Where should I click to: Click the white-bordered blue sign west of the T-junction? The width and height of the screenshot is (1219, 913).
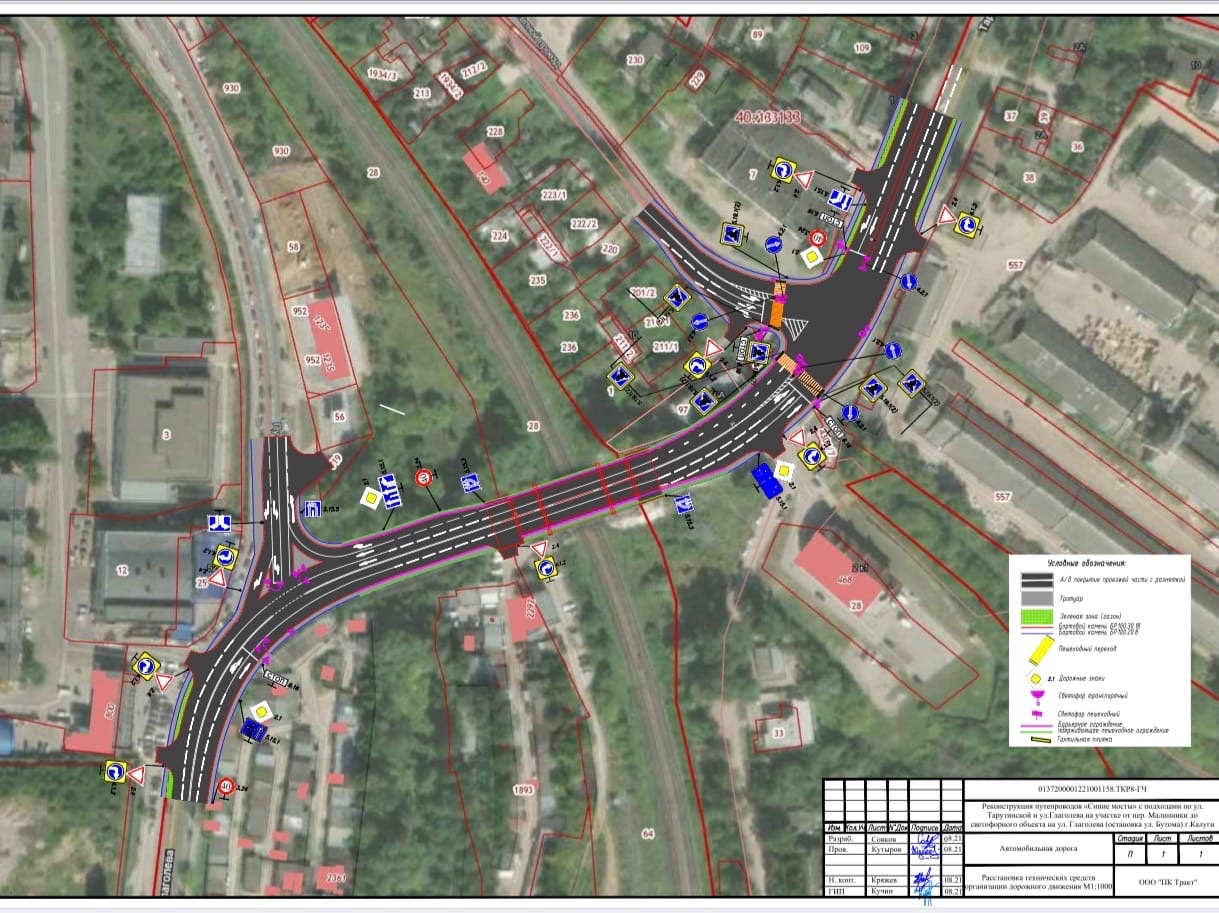pos(221,523)
